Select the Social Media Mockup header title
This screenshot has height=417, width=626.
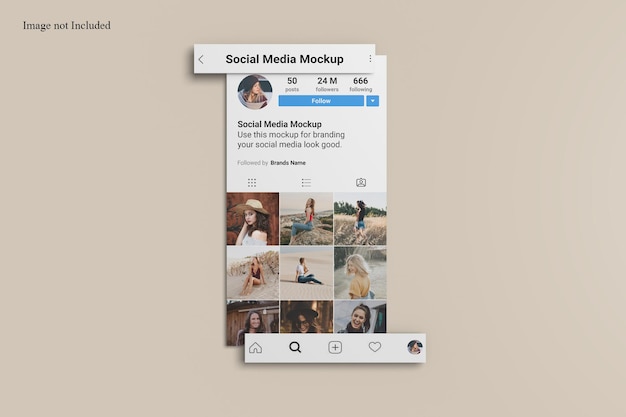point(284,59)
